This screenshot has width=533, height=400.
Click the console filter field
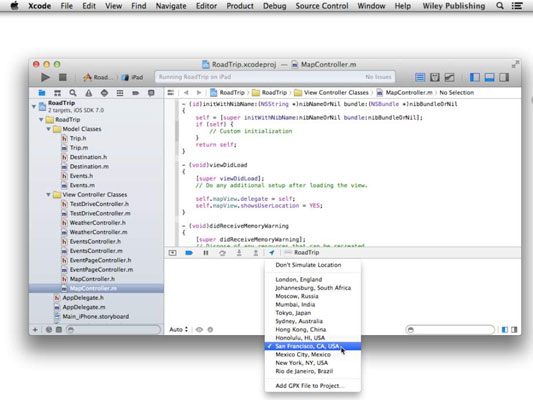450,330
